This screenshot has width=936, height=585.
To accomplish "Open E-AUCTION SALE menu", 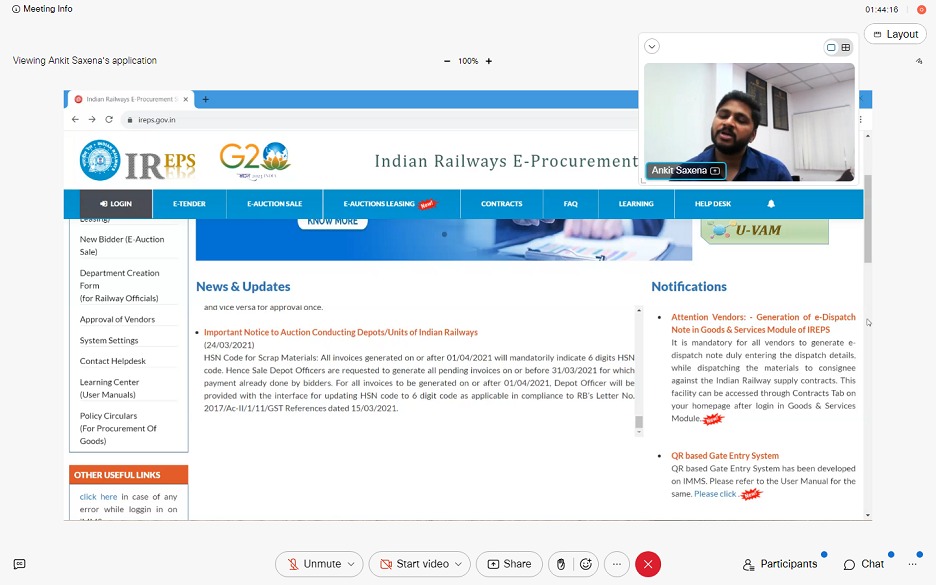I will point(275,204).
